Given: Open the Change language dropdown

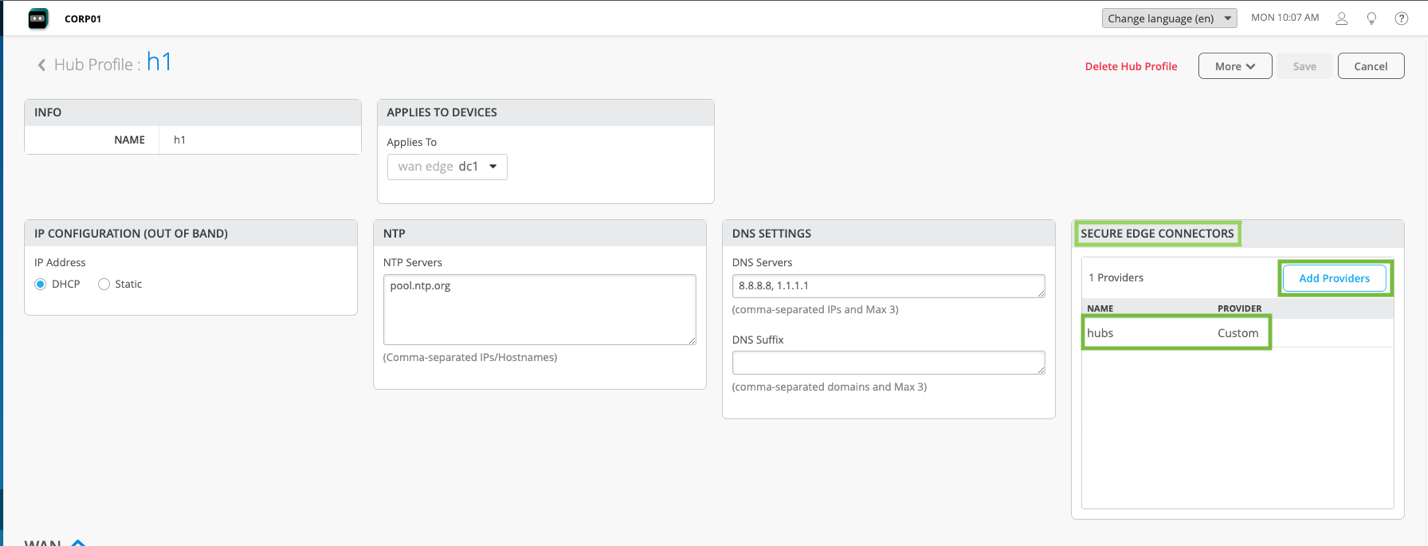Looking at the screenshot, I should [x=1169, y=18].
